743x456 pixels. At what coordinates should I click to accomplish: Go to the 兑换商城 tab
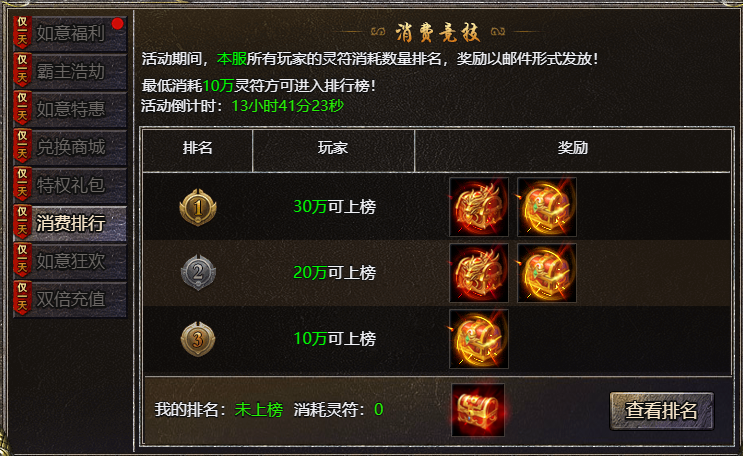click(x=70, y=147)
